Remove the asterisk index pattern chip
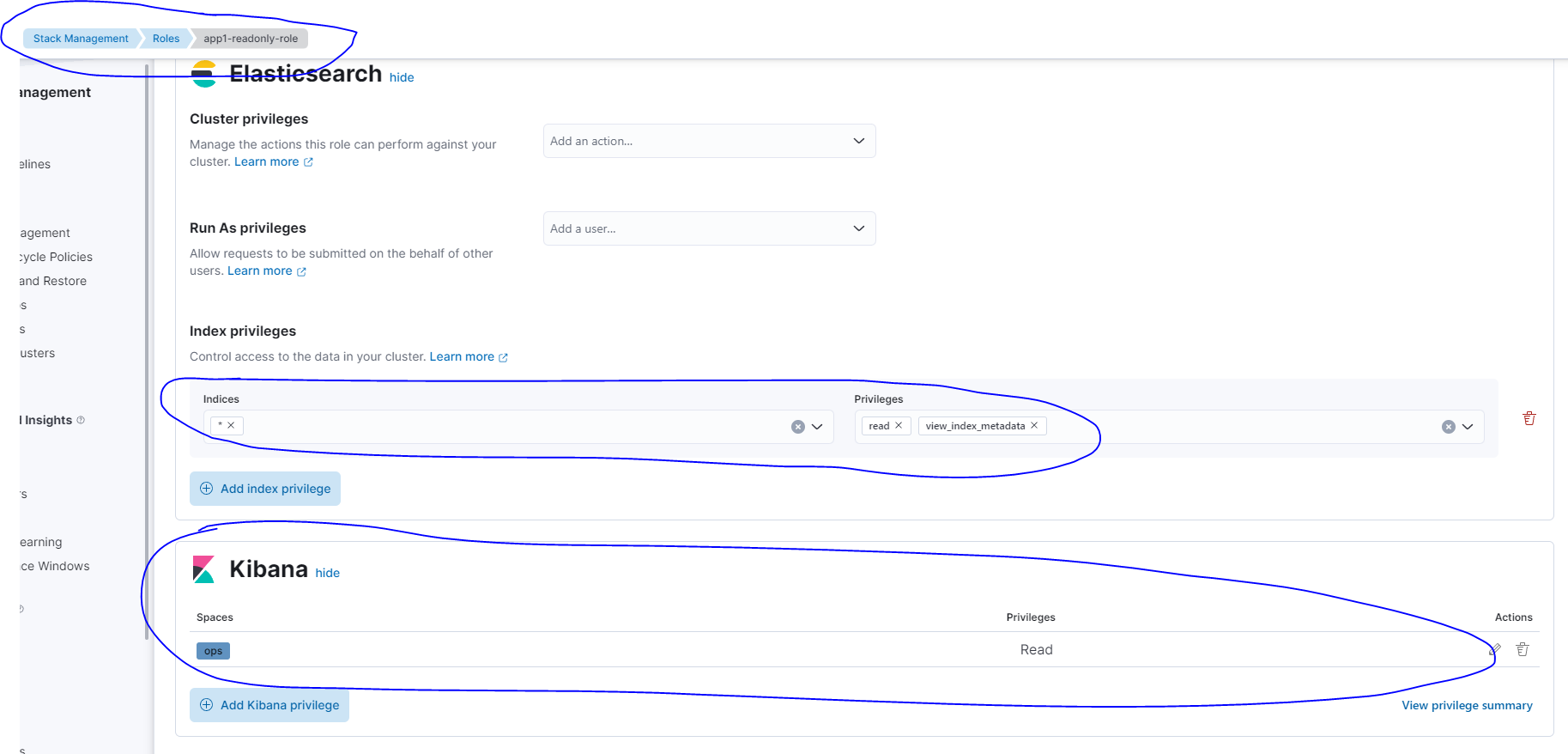This screenshot has width=1568, height=754. [x=231, y=425]
